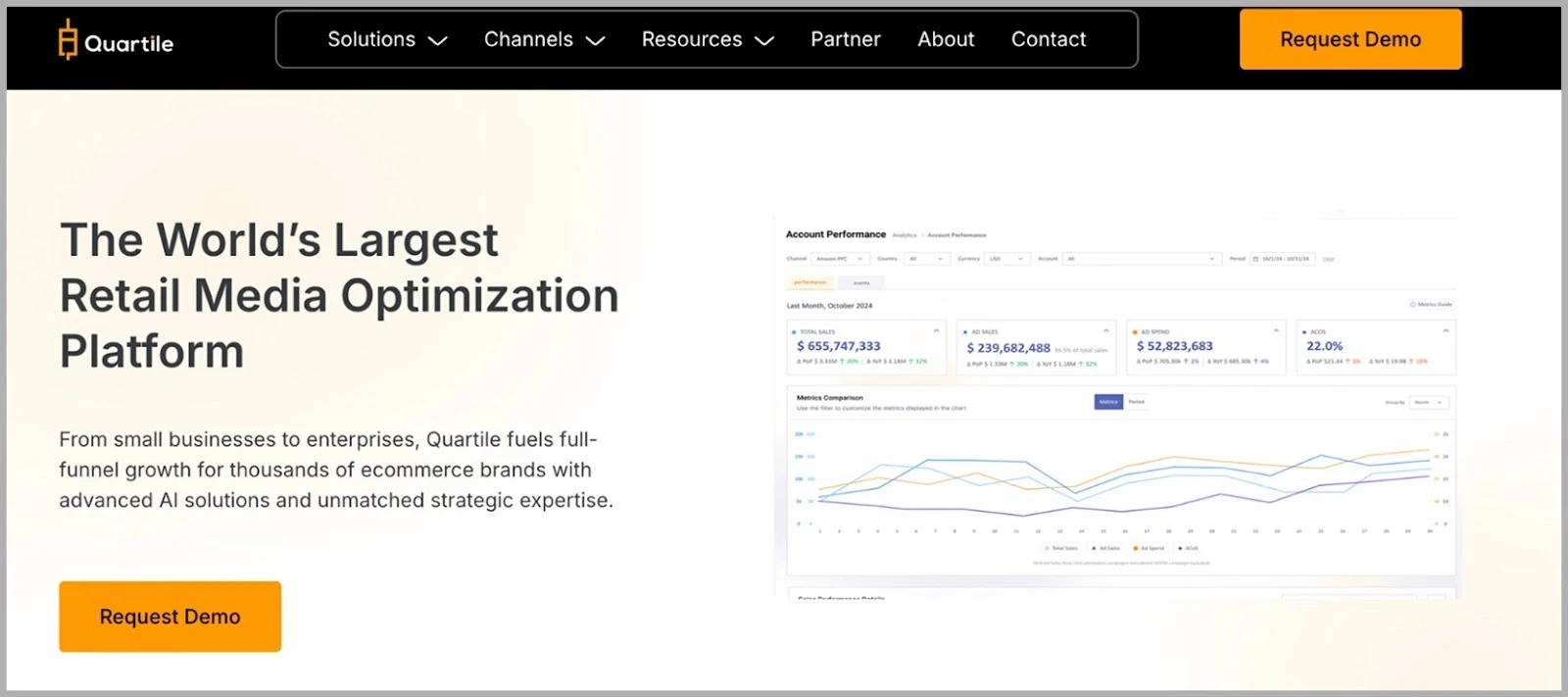Open the Currency dropdown showing USD

point(1007,259)
